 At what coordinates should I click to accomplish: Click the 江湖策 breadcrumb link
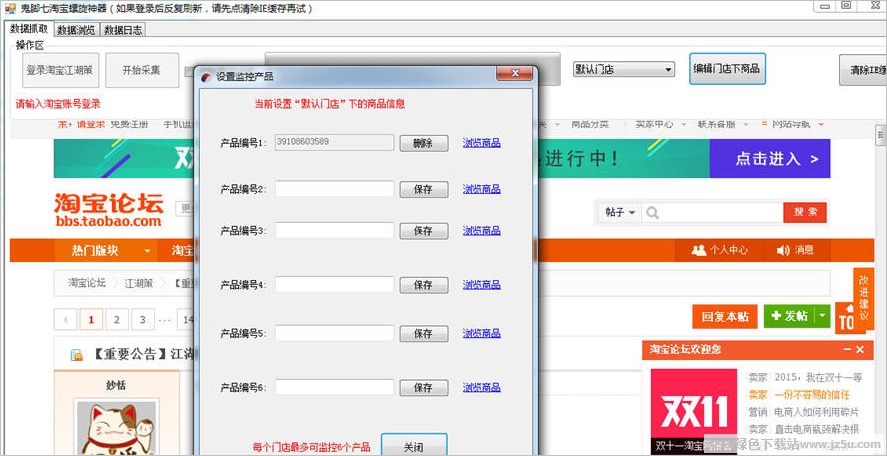139,283
